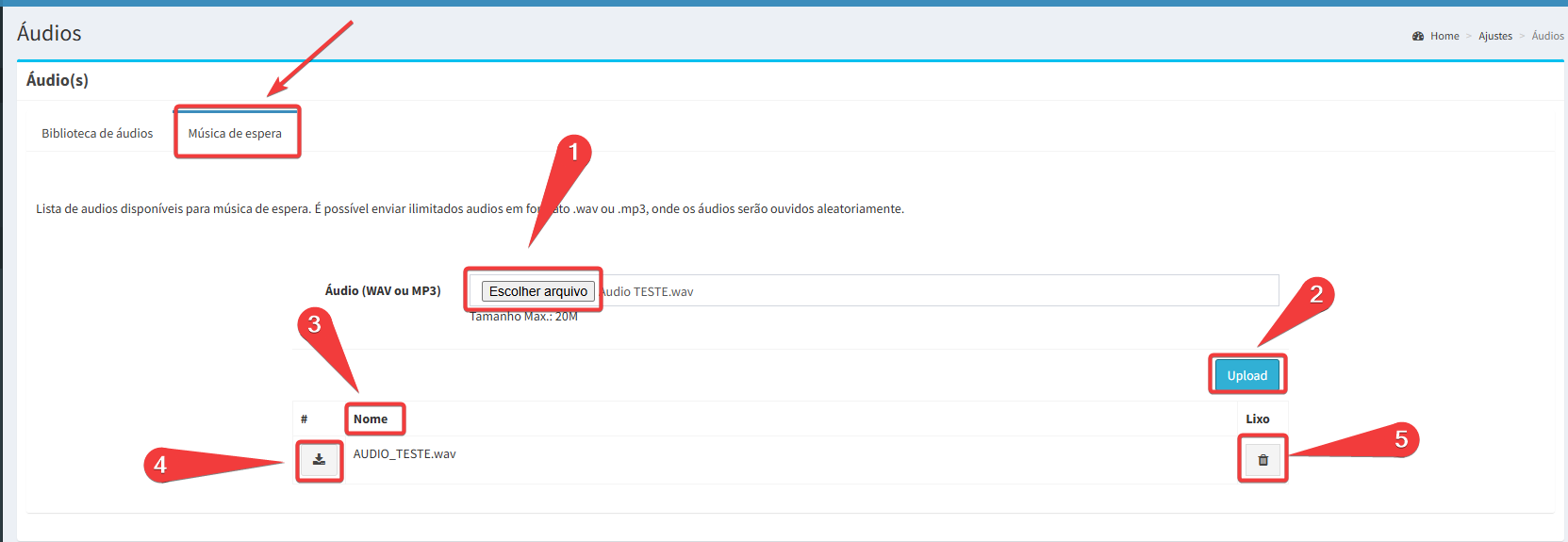Click the blue Upload button

click(1246, 375)
